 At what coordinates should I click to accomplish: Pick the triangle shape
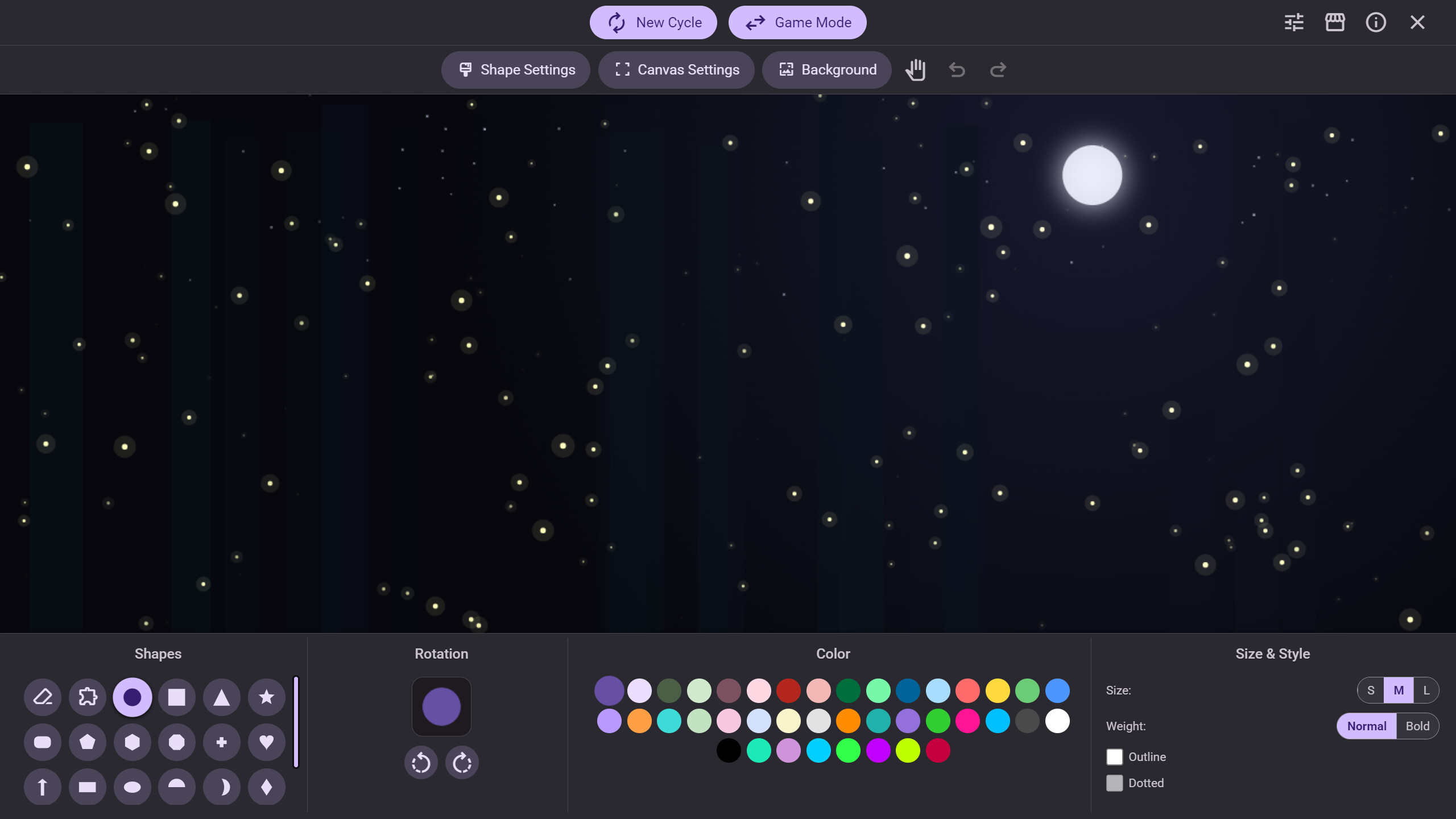pos(221,697)
